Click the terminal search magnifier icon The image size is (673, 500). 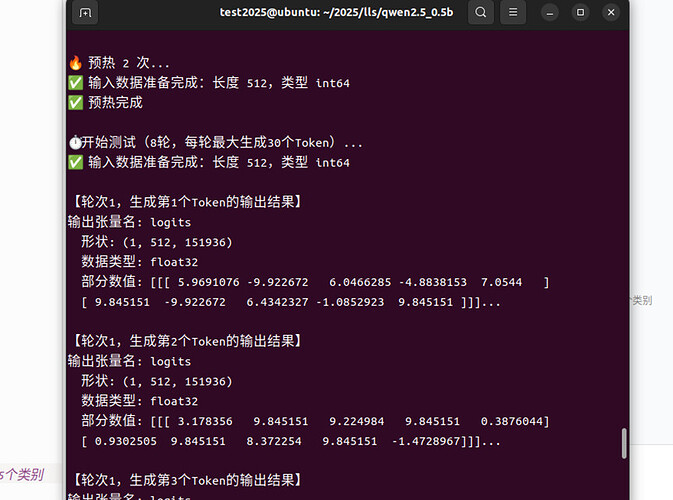point(481,13)
